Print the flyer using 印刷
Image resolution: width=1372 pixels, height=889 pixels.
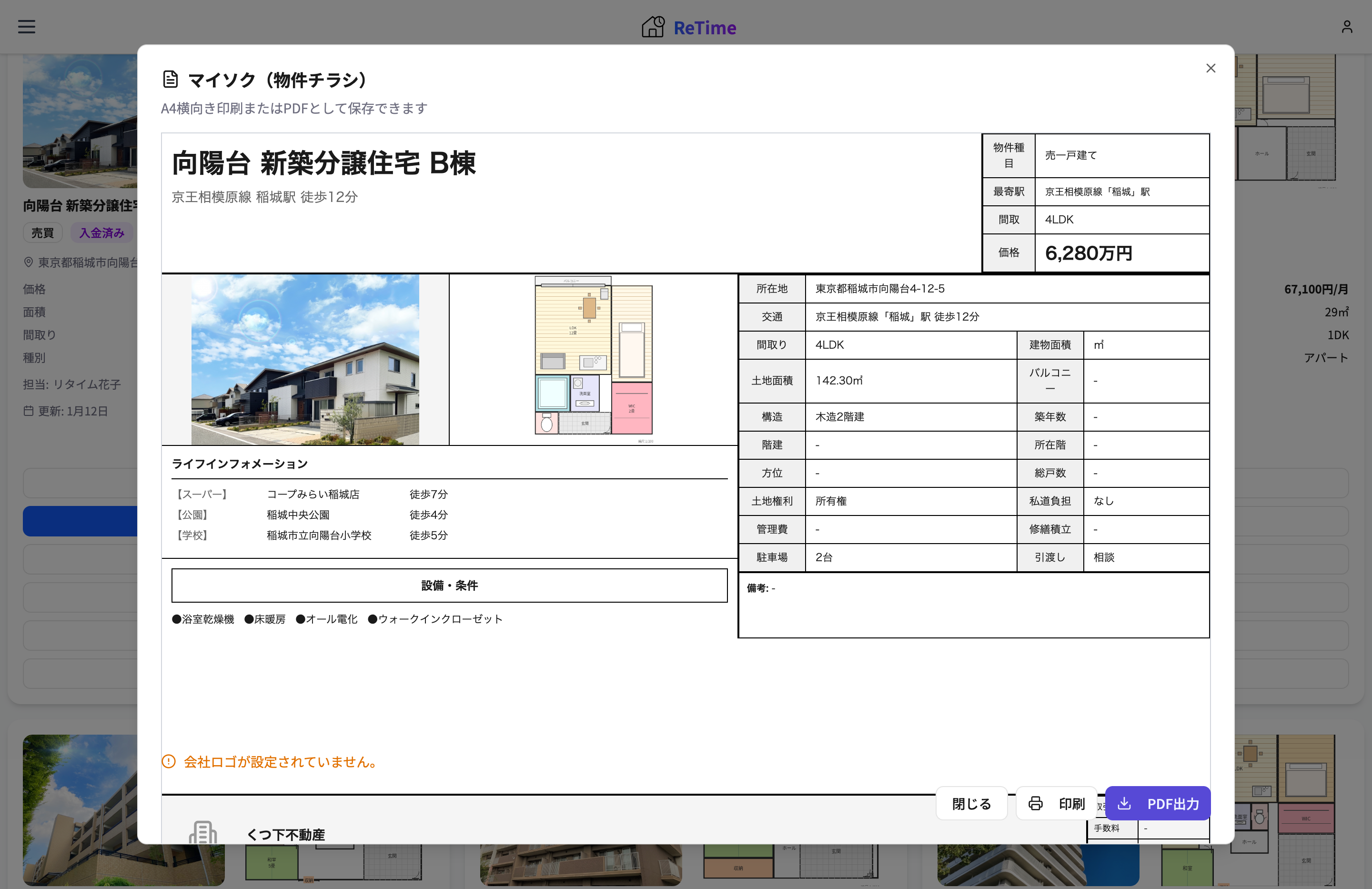pos(1056,803)
